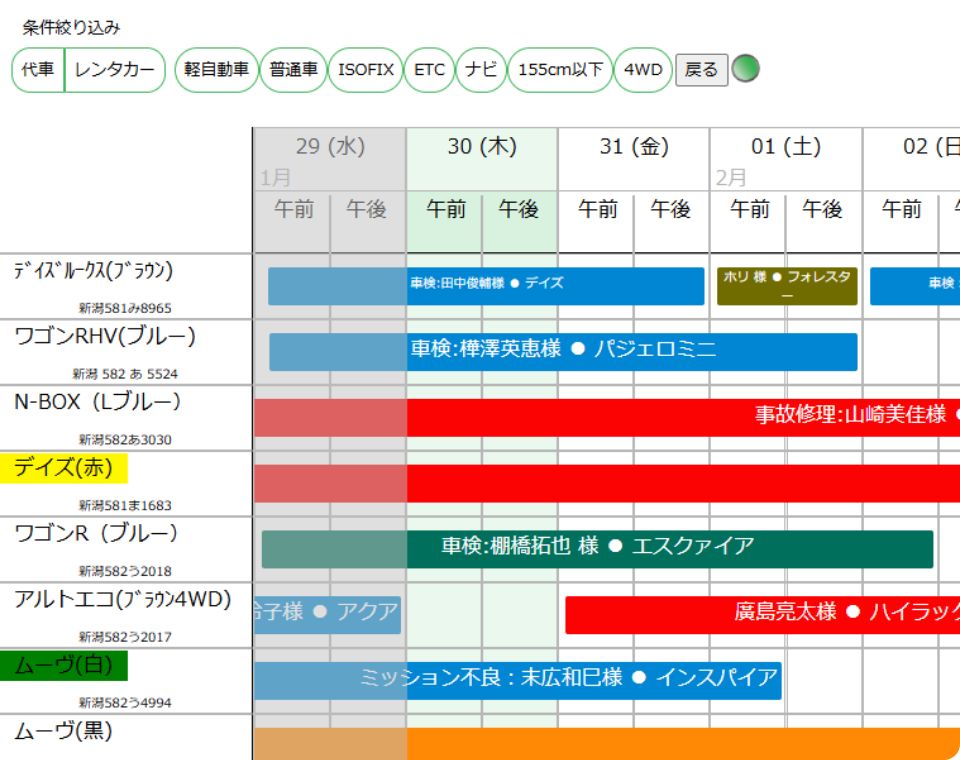This screenshot has width=960, height=760.
Task: Click plate number 新潟 582 あ 5524
Action: pos(125,374)
